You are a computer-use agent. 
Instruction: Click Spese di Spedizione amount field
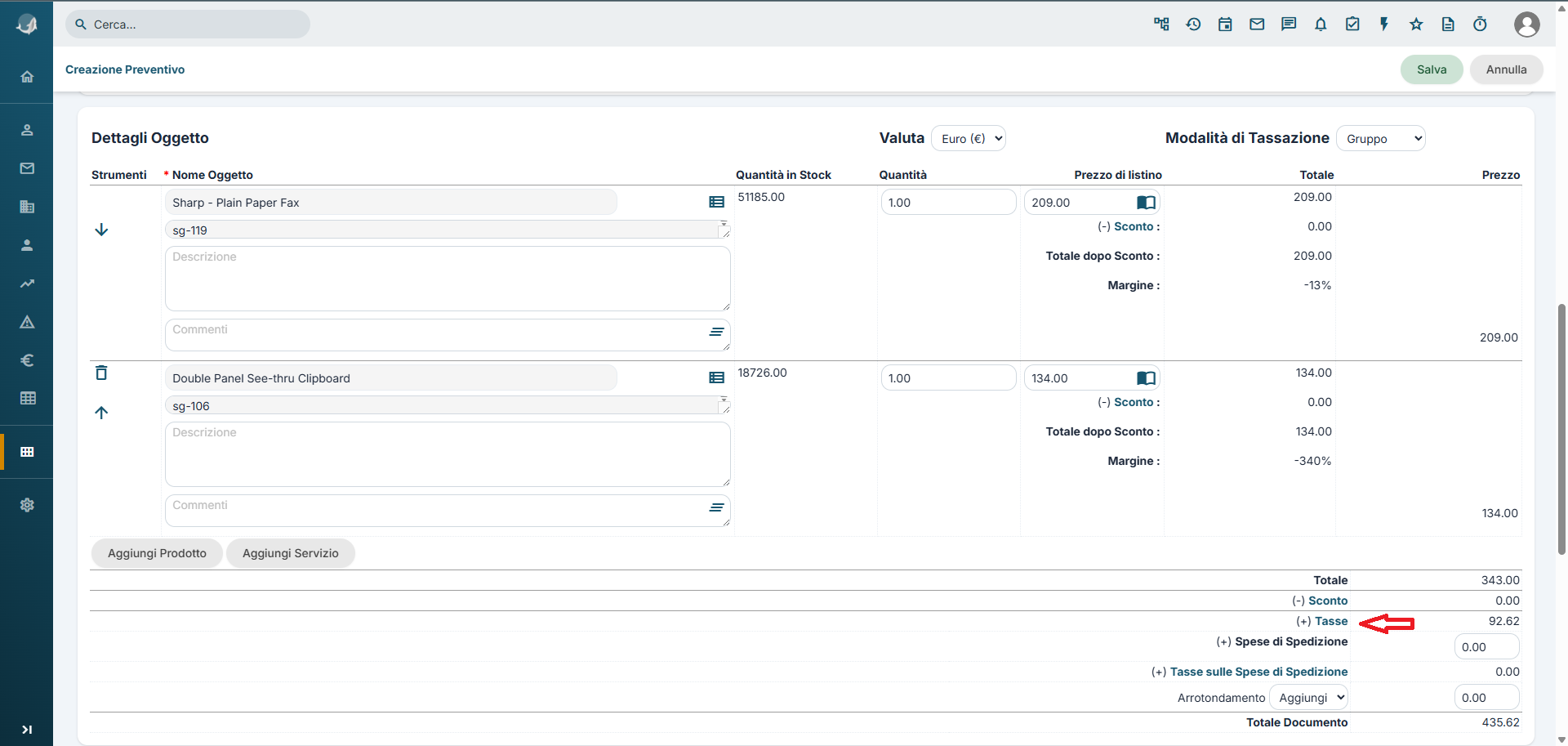point(1486,646)
